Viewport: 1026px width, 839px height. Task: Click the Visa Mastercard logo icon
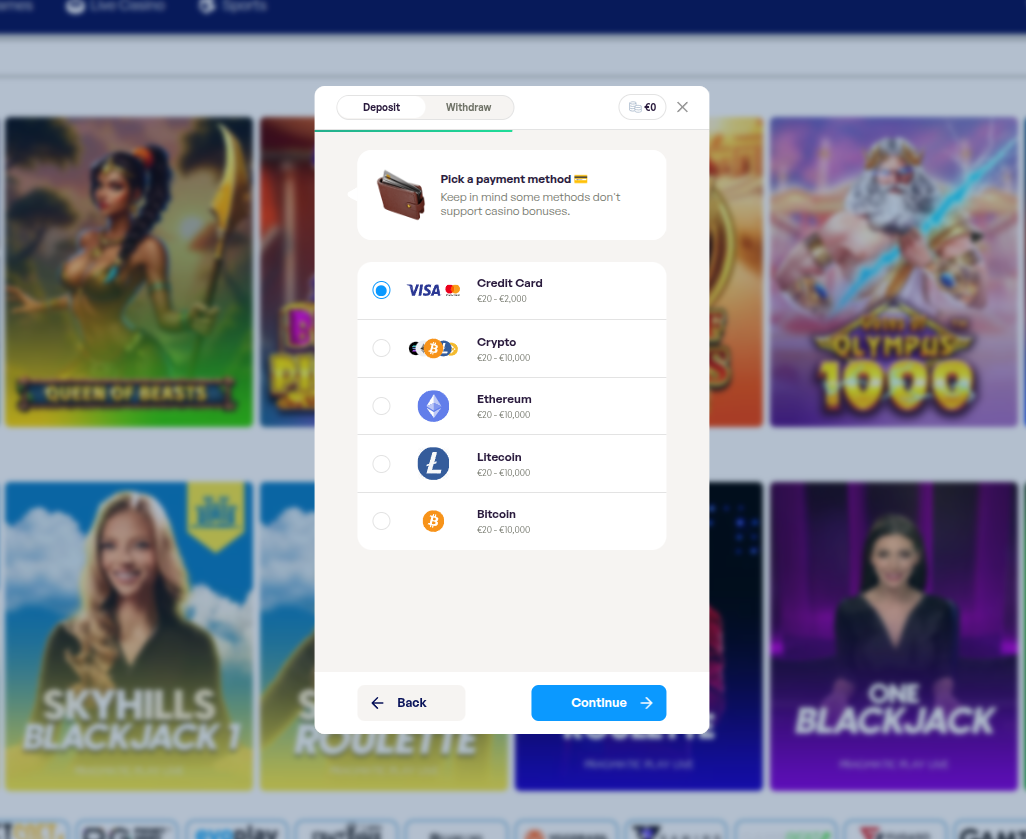coord(433,290)
